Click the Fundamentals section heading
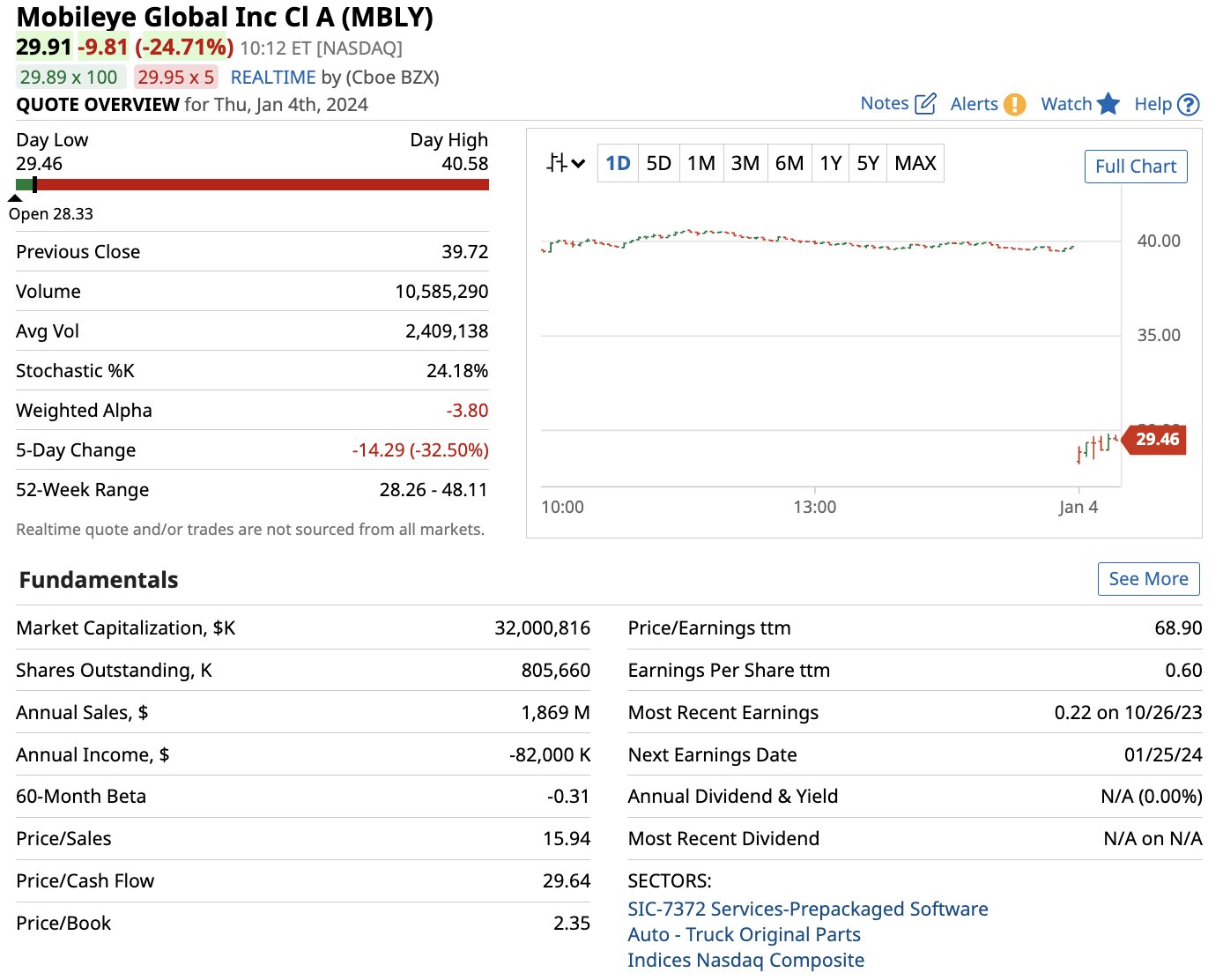 tap(99, 580)
